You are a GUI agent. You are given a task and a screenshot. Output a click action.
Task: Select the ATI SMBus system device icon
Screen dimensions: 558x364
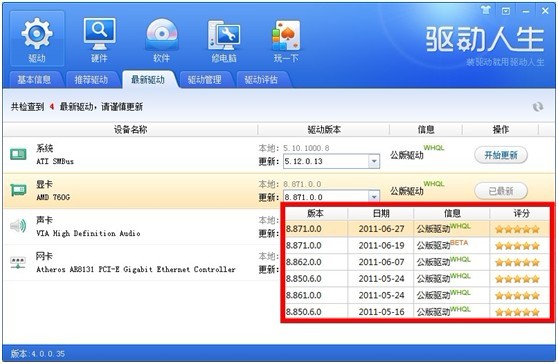point(18,154)
